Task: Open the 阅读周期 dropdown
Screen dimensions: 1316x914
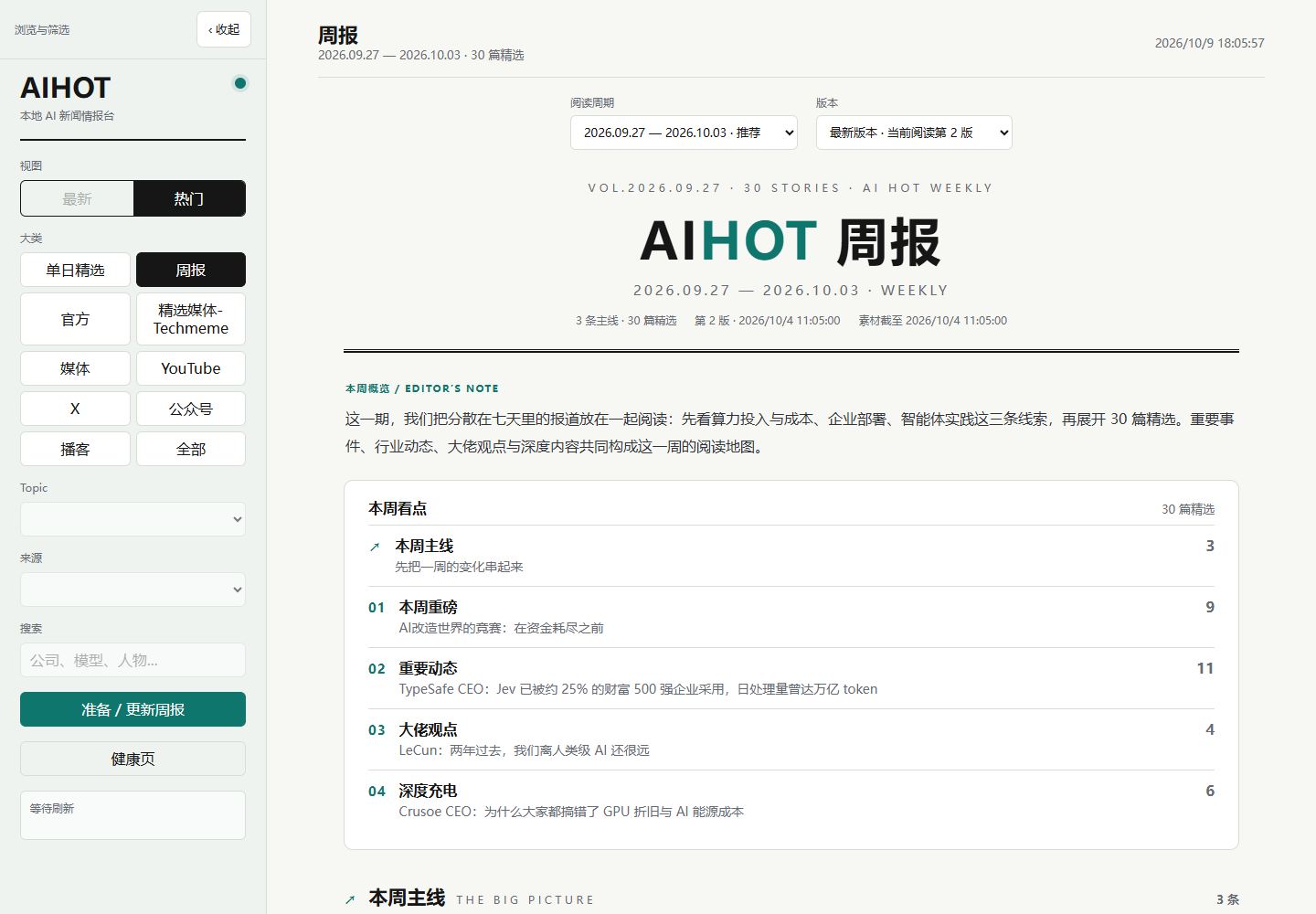Action: click(x=684, y=133)
